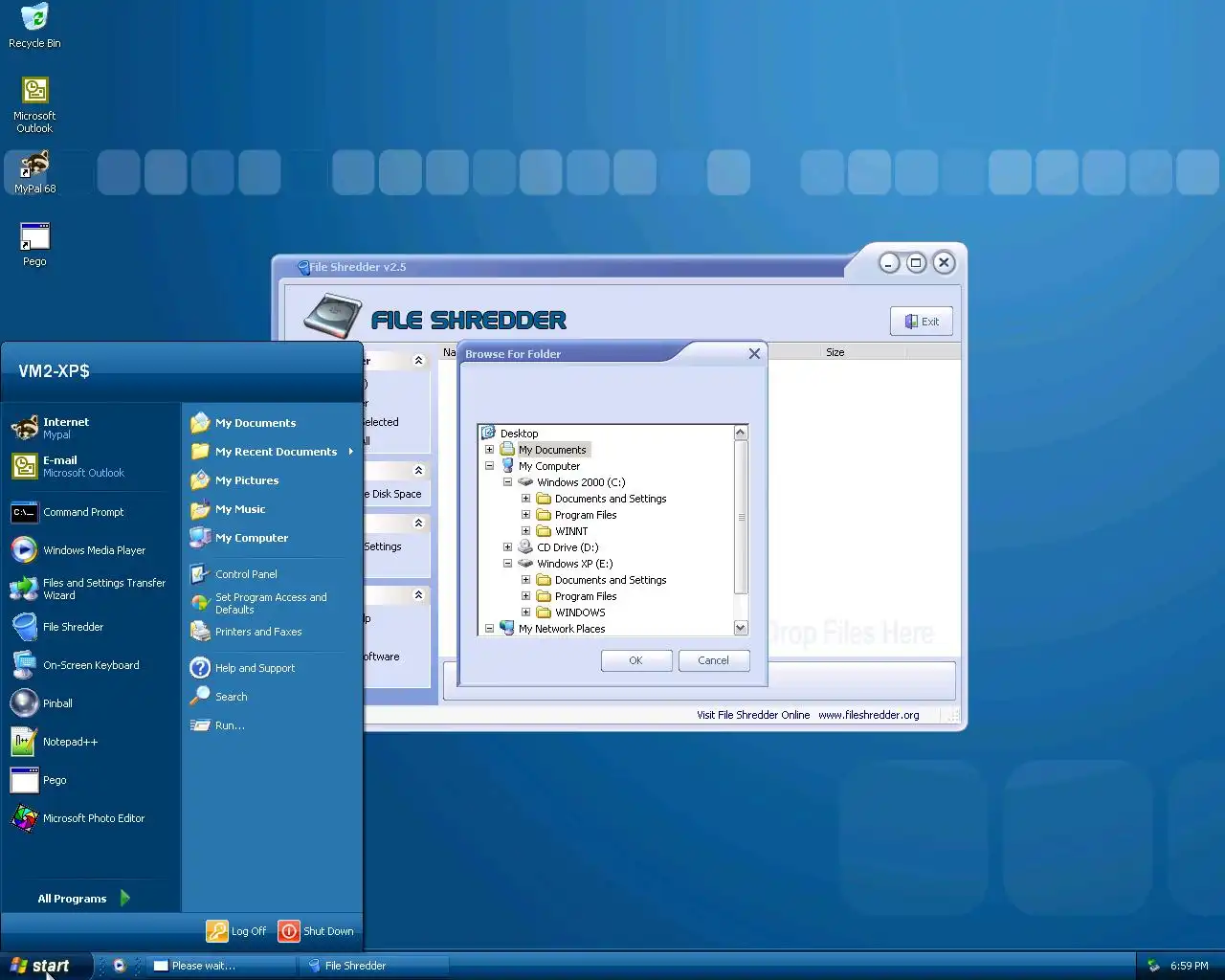Click the Start button
The image size is (1225, 980).
(46, 966)
